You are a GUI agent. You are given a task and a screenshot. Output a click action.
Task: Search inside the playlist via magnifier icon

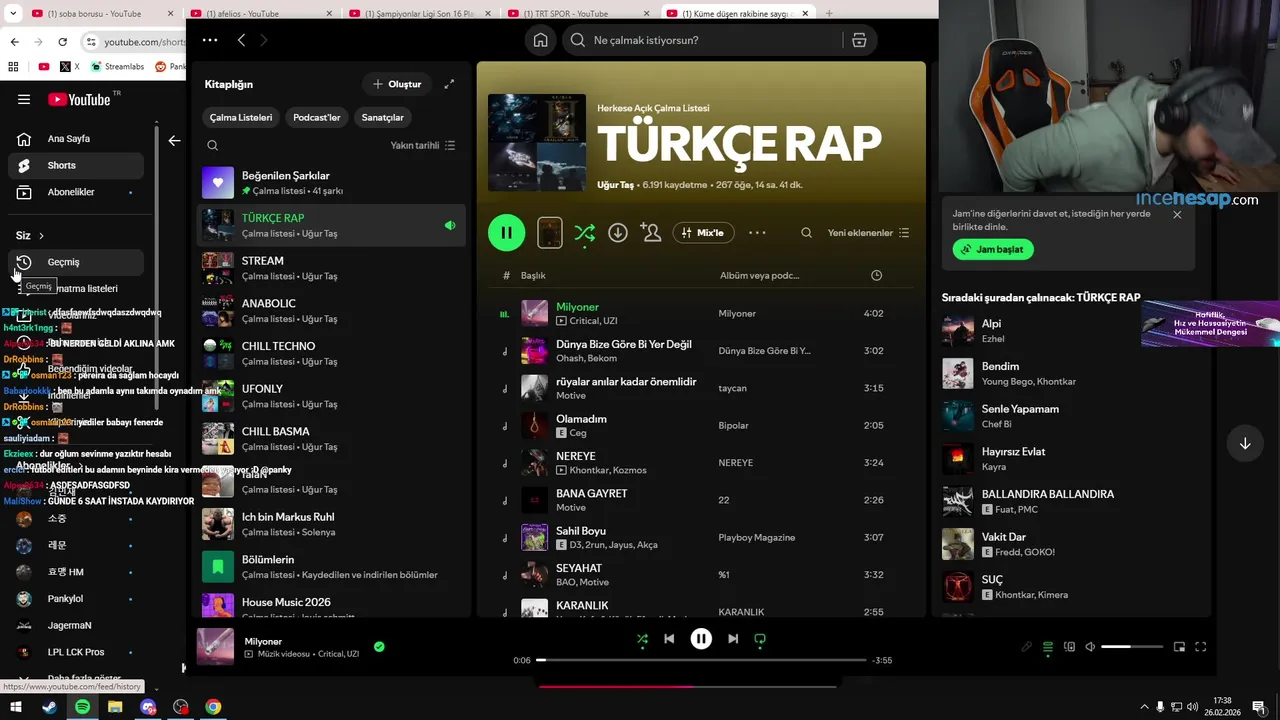coord(806,233)
